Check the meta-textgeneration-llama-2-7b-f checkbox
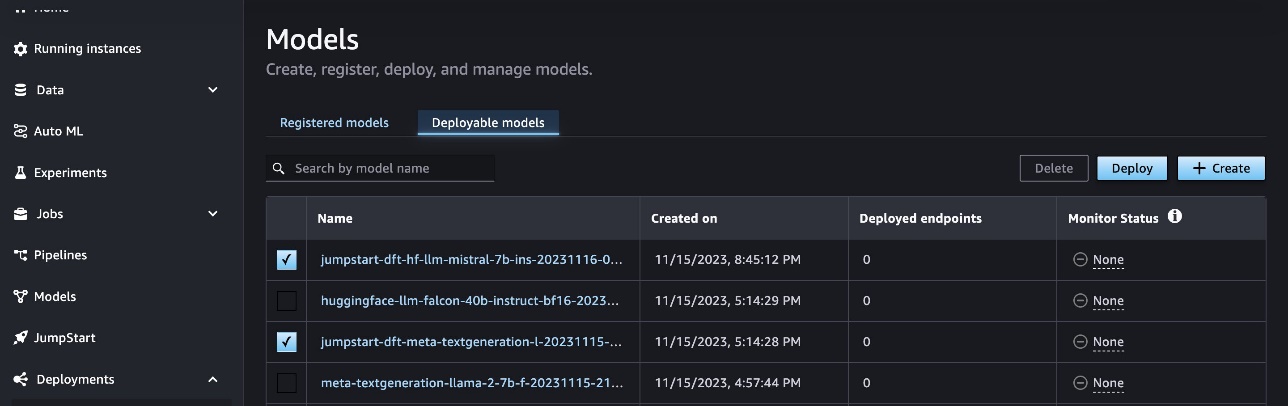This screenshot has width=1288, height=406. (287, 383)
